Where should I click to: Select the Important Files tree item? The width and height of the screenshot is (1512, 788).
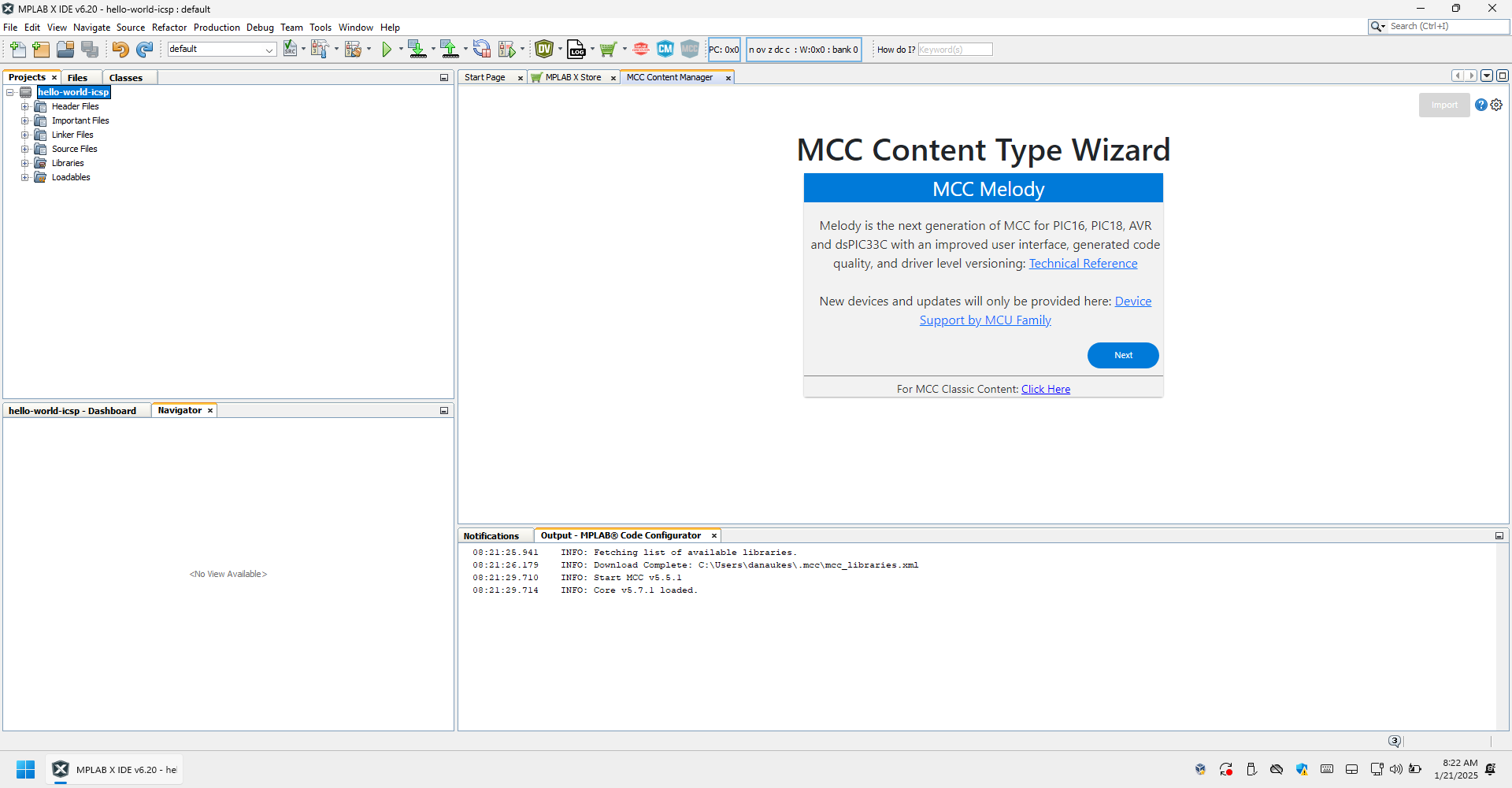point(80,121)
